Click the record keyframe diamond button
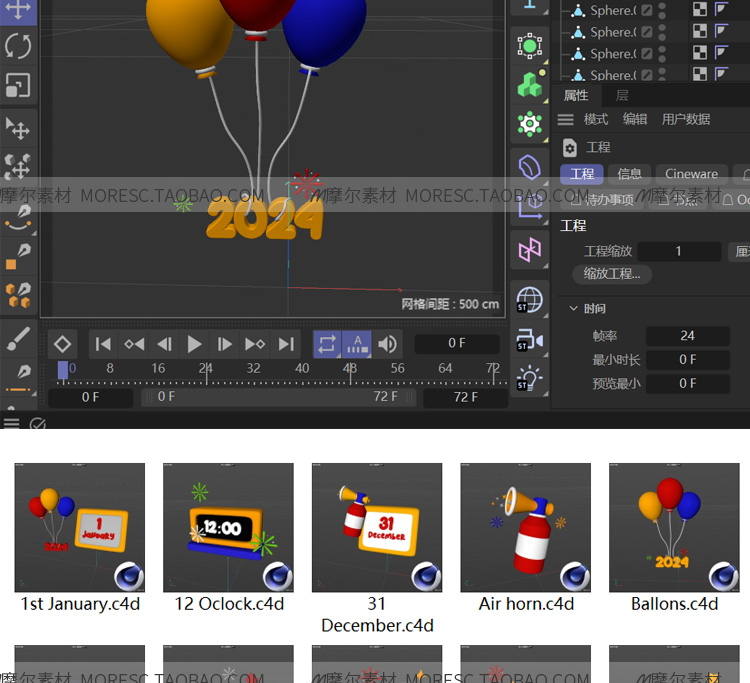 [x=62, y=344]
